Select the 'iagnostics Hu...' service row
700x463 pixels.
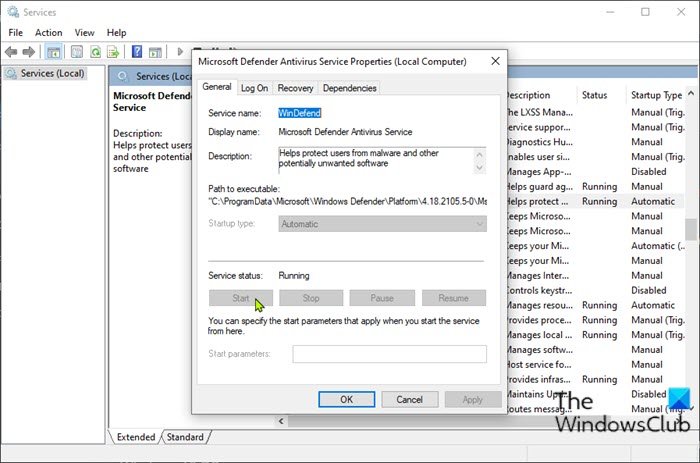(x=595, y=142)
